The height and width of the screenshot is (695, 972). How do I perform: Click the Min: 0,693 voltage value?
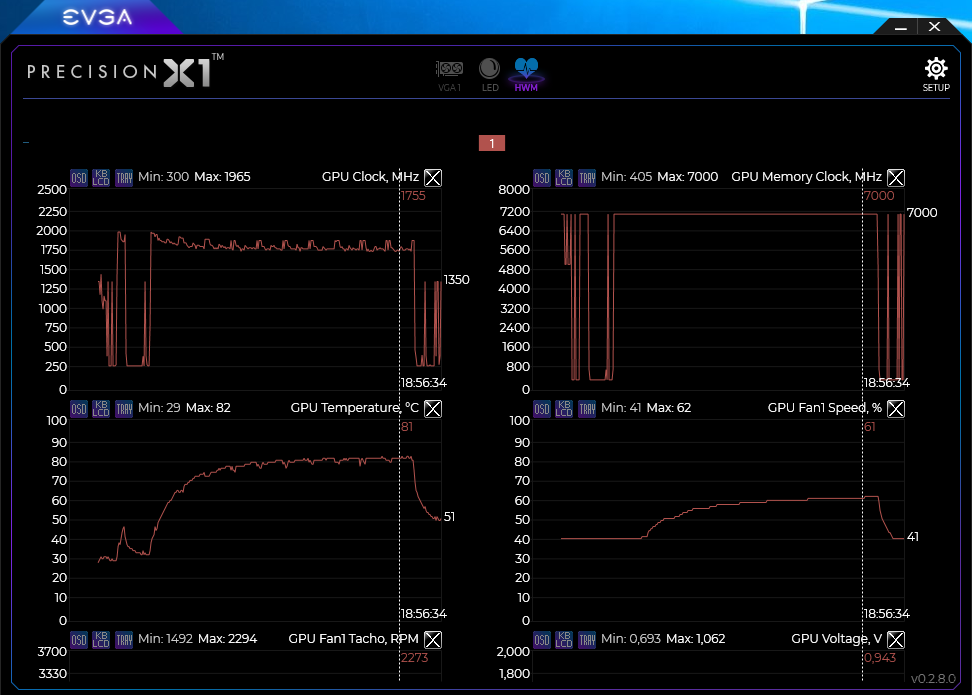(x=631, y=639)
